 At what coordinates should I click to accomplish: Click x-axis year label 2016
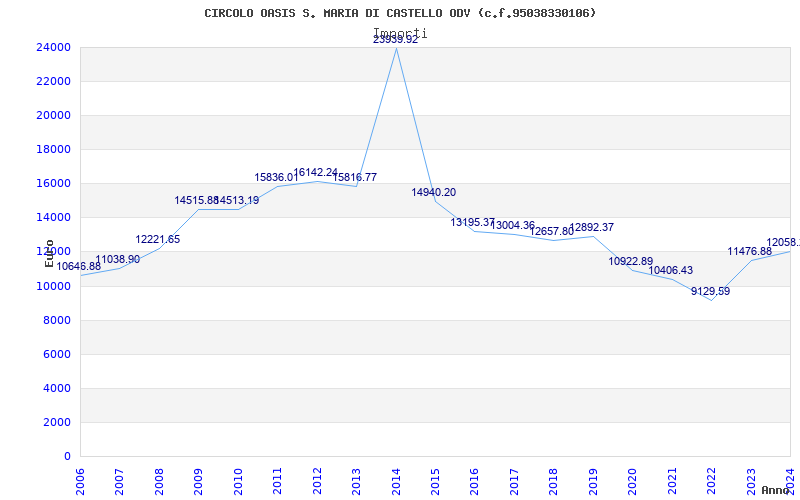(474, 481)
